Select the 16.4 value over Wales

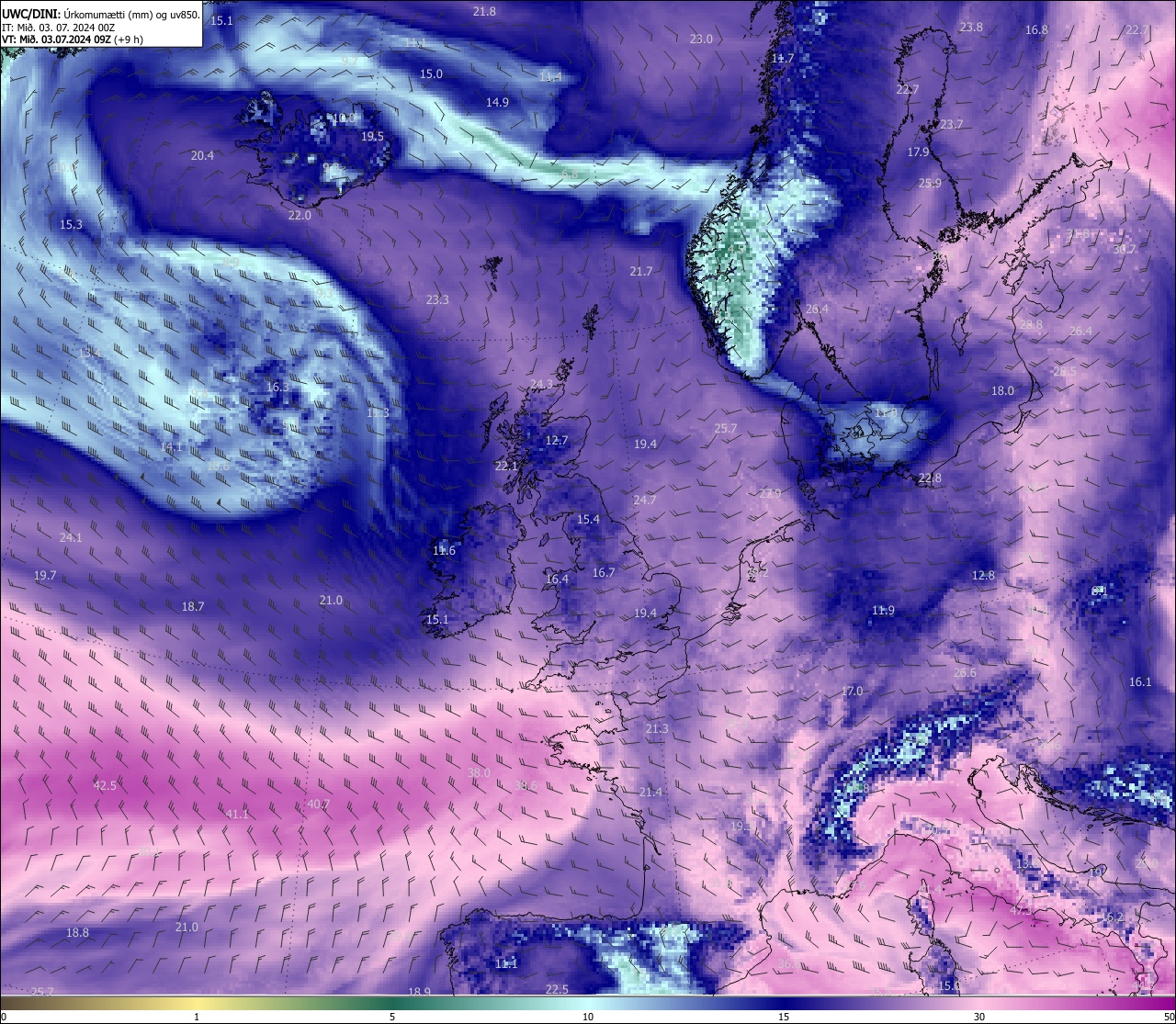click(557, 579)
